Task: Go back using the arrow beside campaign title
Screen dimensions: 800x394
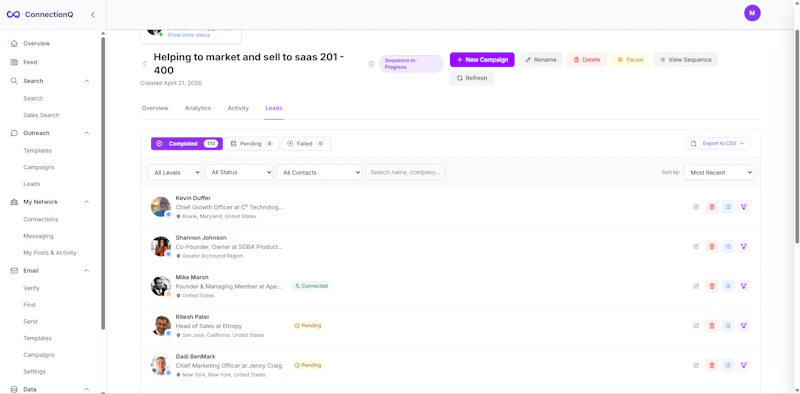Action: 144,64
